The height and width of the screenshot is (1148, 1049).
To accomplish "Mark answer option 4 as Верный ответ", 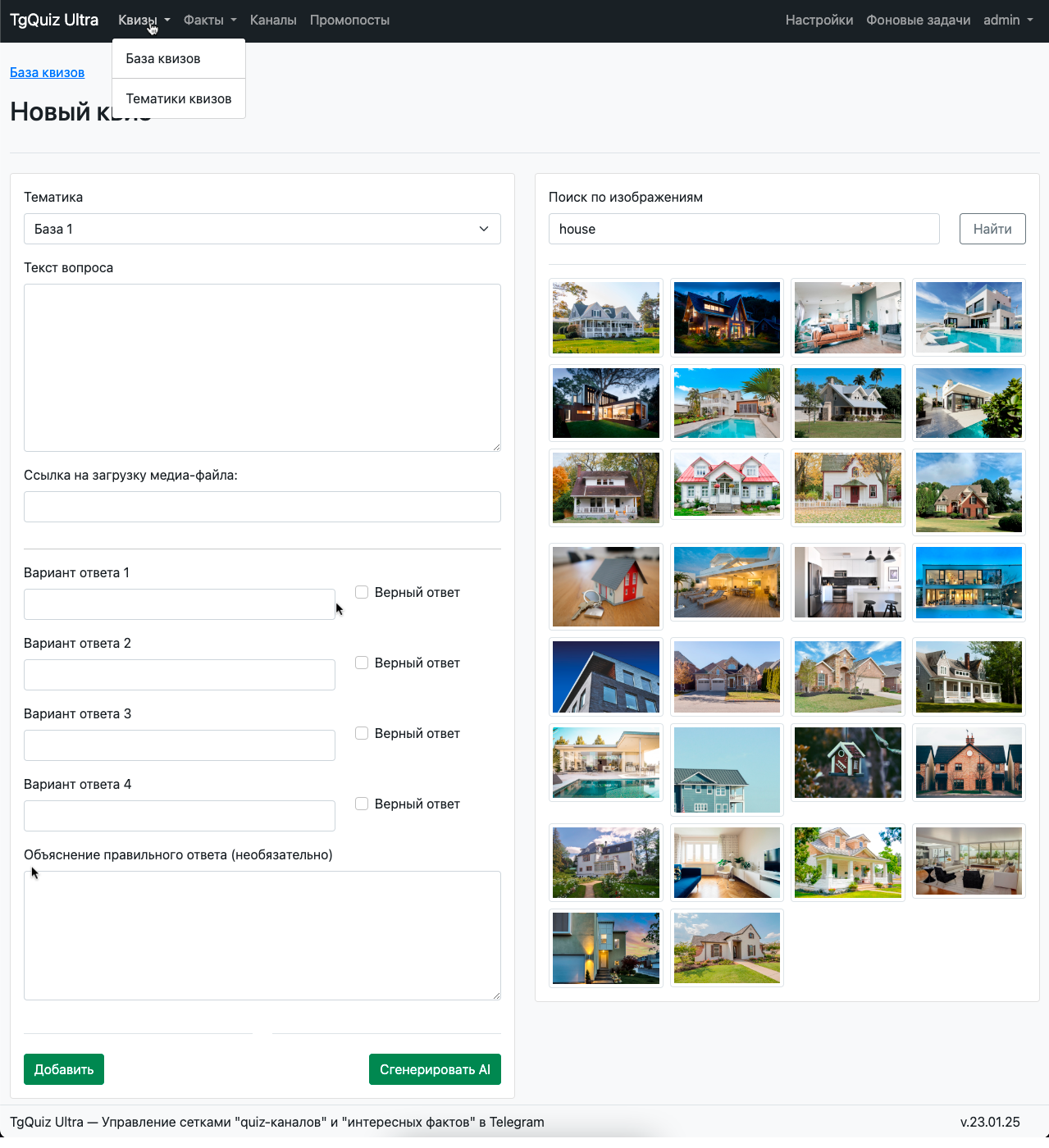I will pos(362,804).
